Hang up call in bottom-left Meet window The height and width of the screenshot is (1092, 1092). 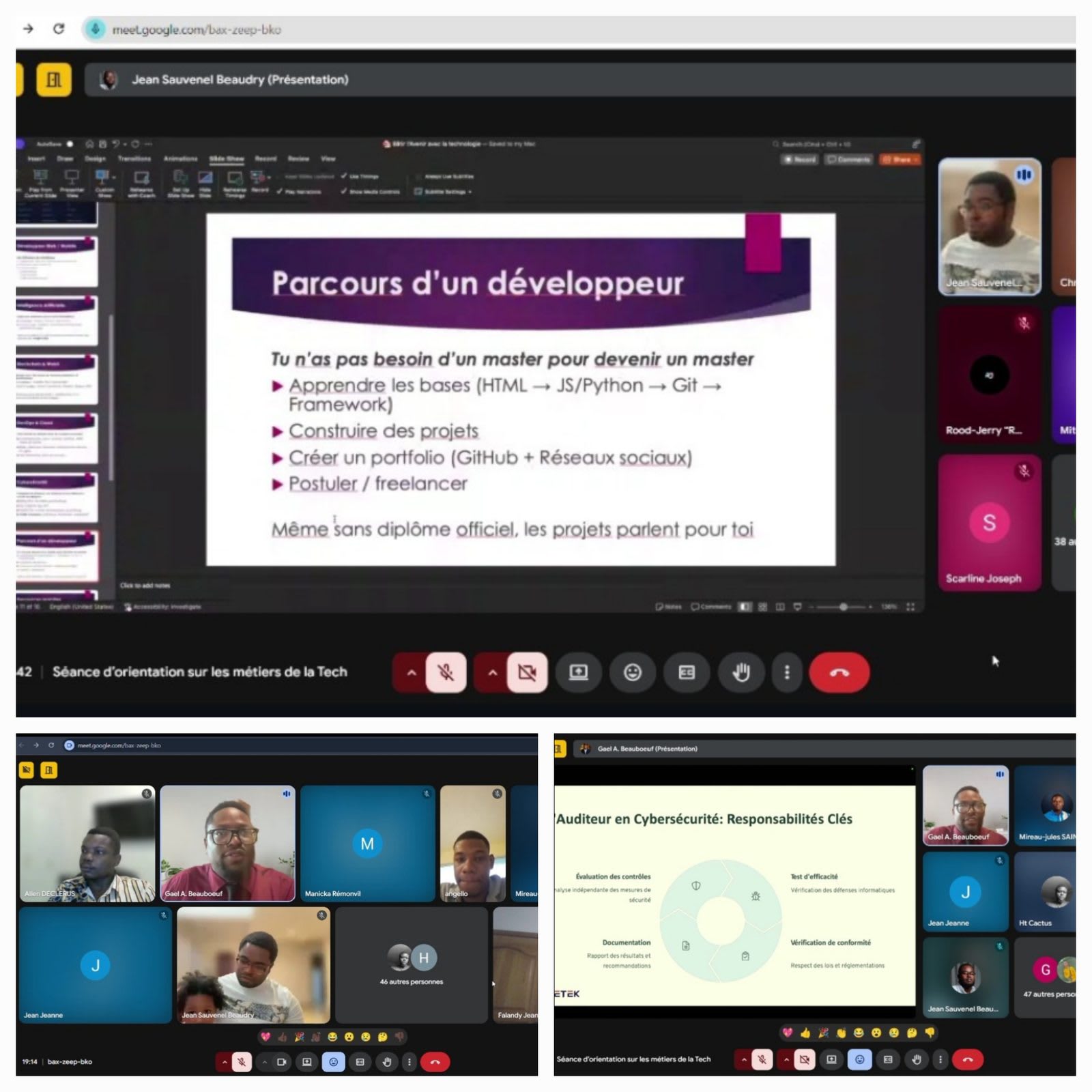click(435, 1062)
